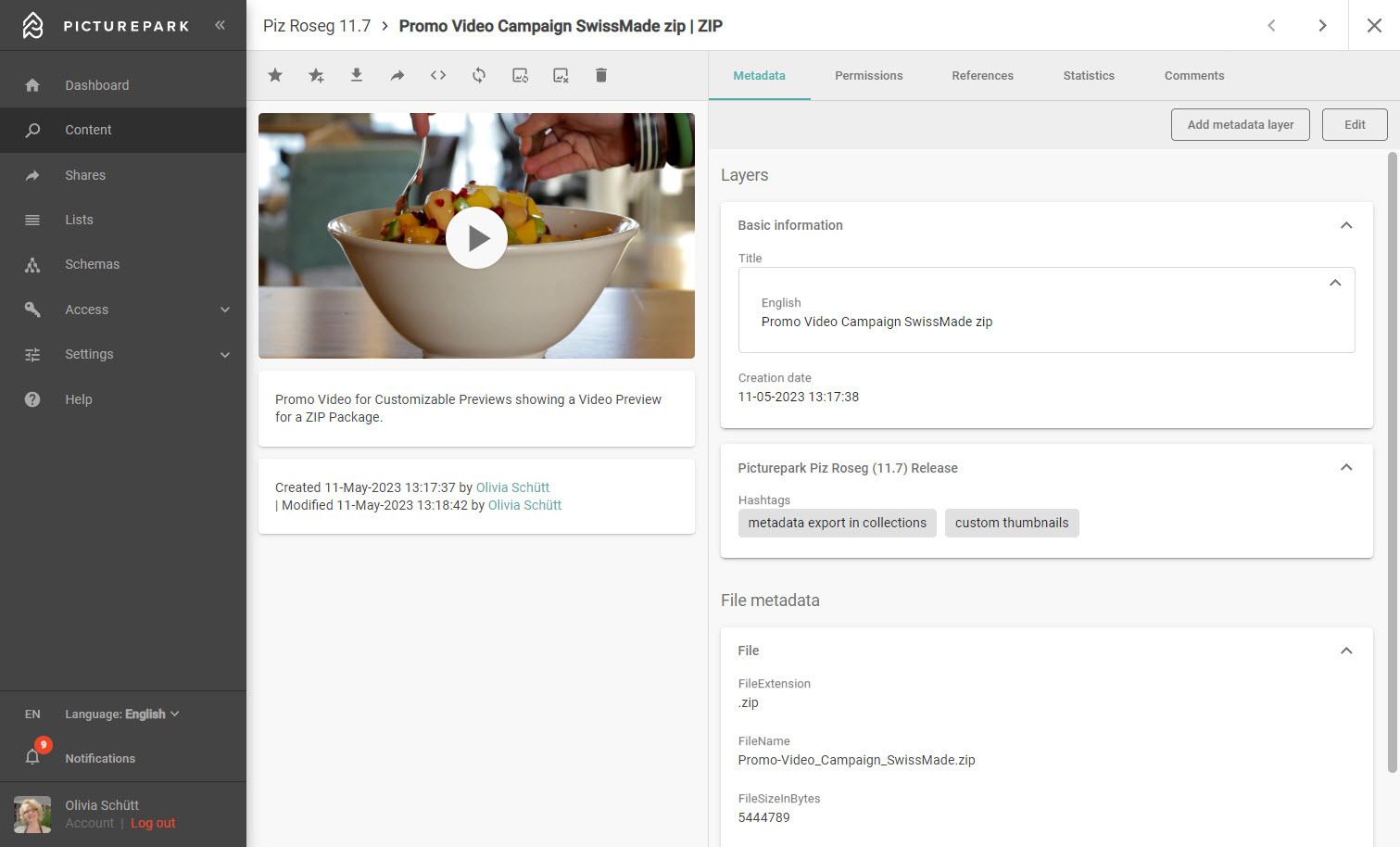Add item to favorites with star icon
This screenshot has width=1400, height=847.
275,75
